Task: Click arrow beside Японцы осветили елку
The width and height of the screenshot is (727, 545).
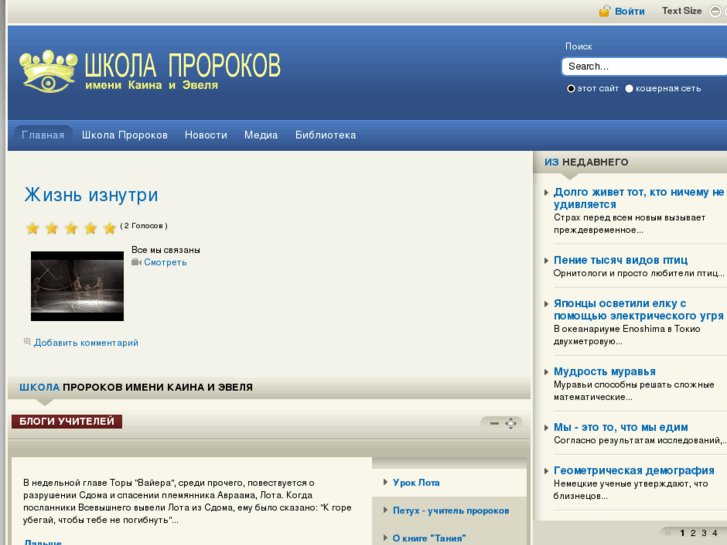Action: coord(547,304)
